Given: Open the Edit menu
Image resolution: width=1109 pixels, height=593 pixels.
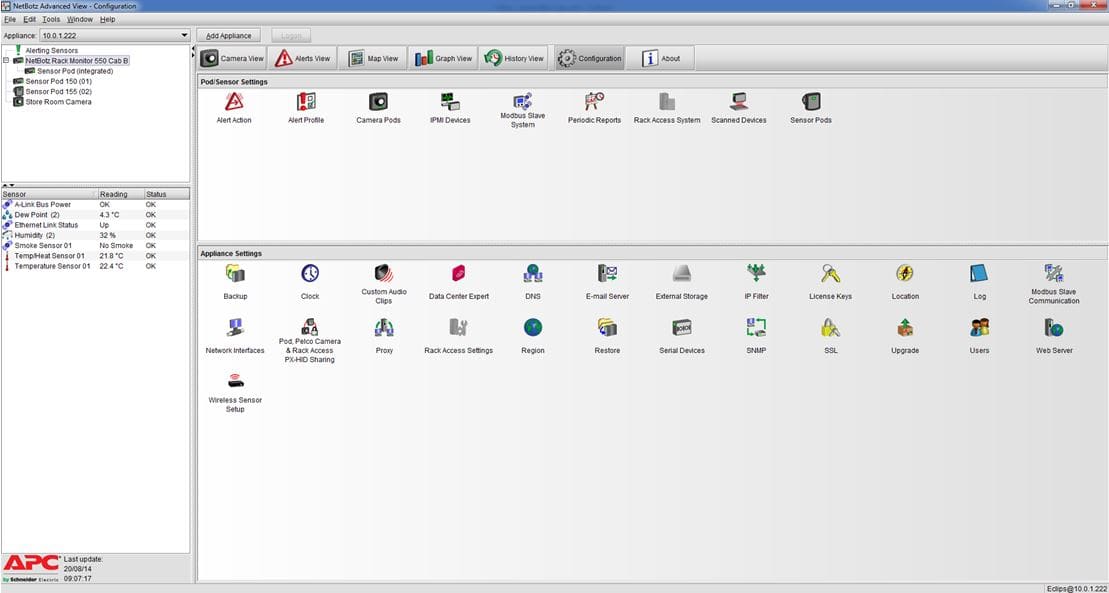Looking at the screenshot, I should click(x=30, y=19).
